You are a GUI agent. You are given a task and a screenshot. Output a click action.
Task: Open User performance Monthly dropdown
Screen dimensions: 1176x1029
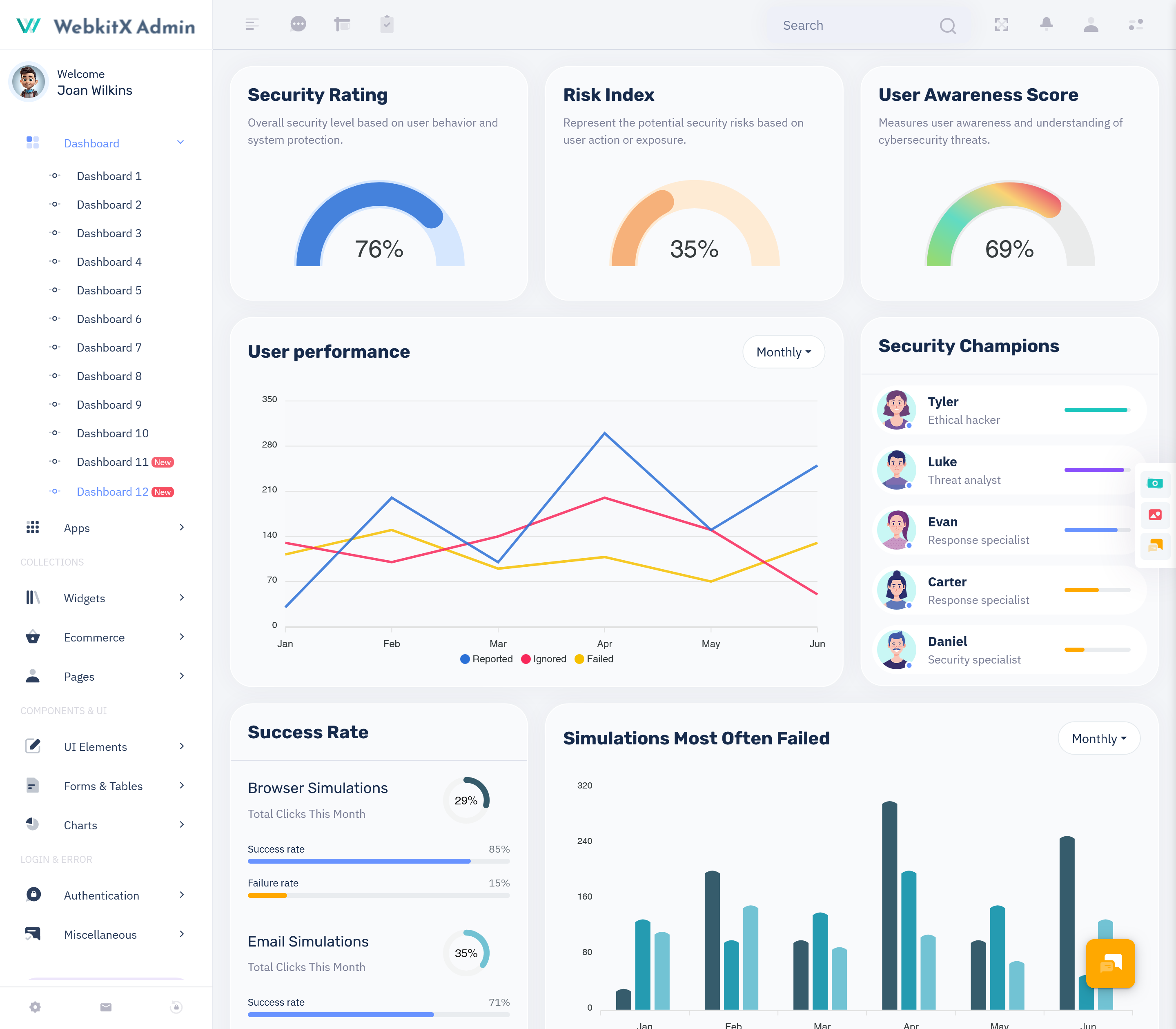pos(783,352)
